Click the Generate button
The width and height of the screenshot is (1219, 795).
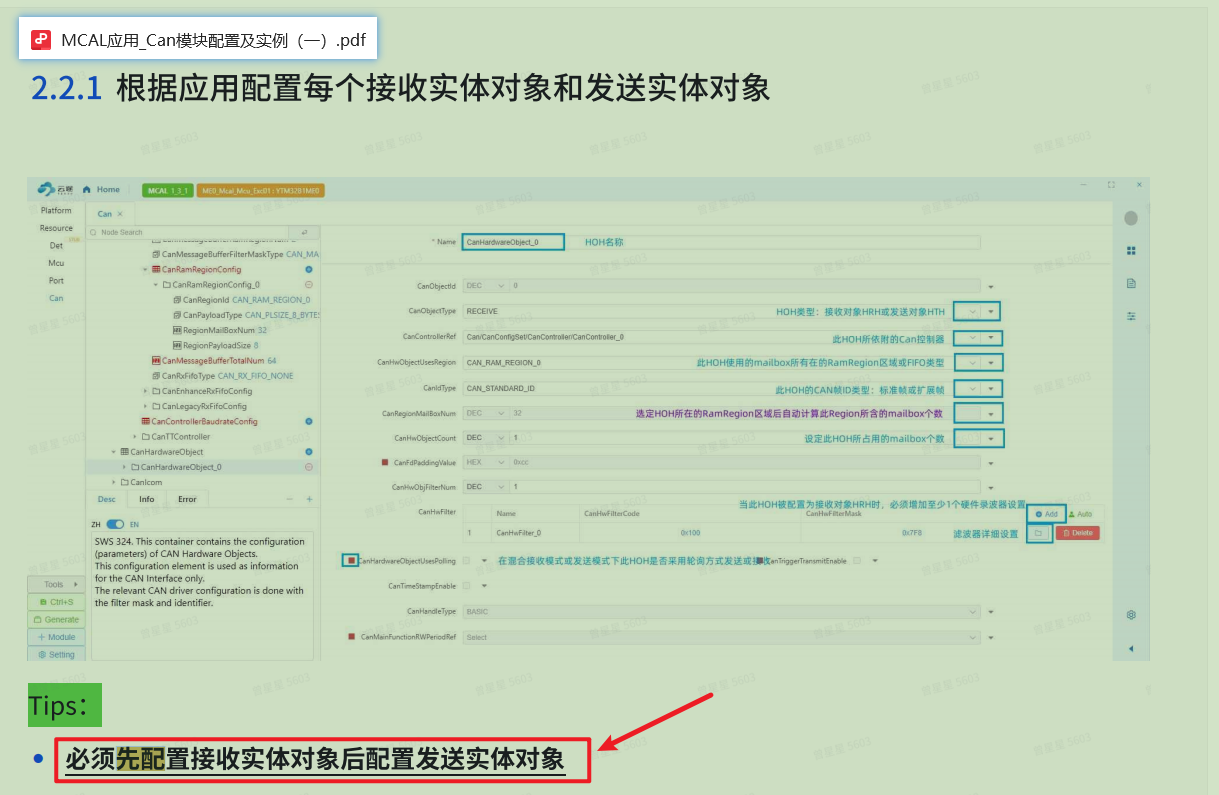click(x=55, y=620)
